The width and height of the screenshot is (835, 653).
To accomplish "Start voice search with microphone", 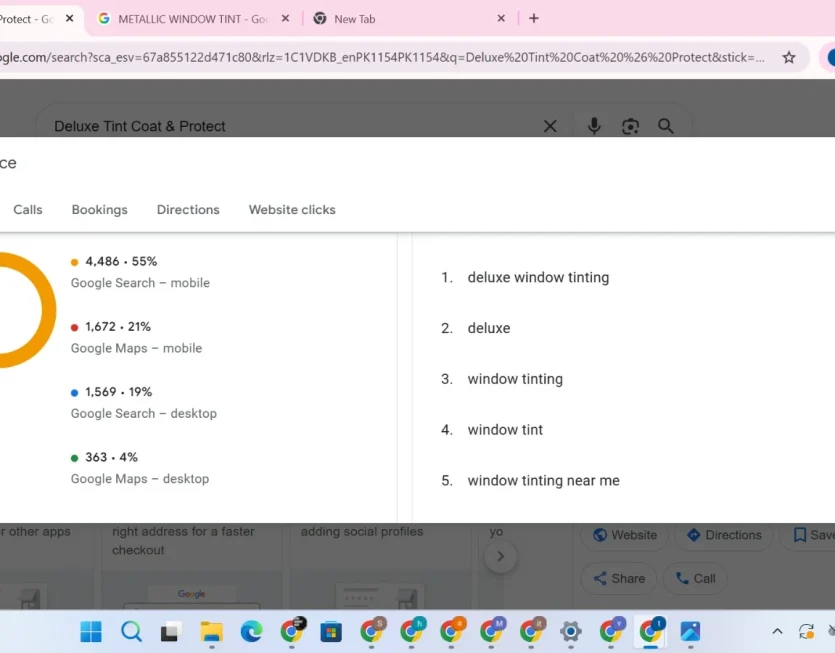I will (594, 126).
